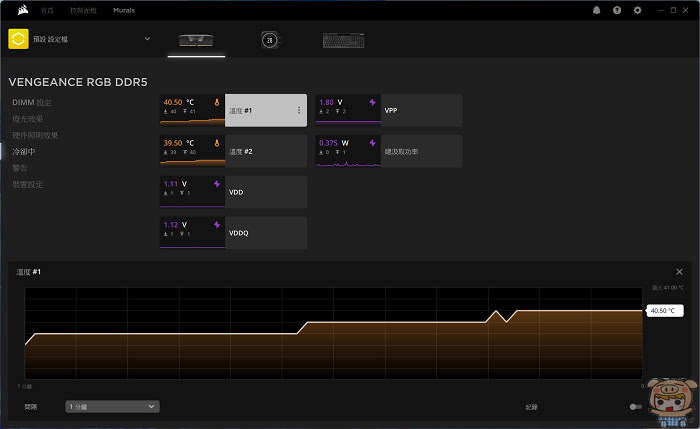700x429 pixels.
Task: Open 燈光效果 lighting effects section
Action: click(28, 119)
